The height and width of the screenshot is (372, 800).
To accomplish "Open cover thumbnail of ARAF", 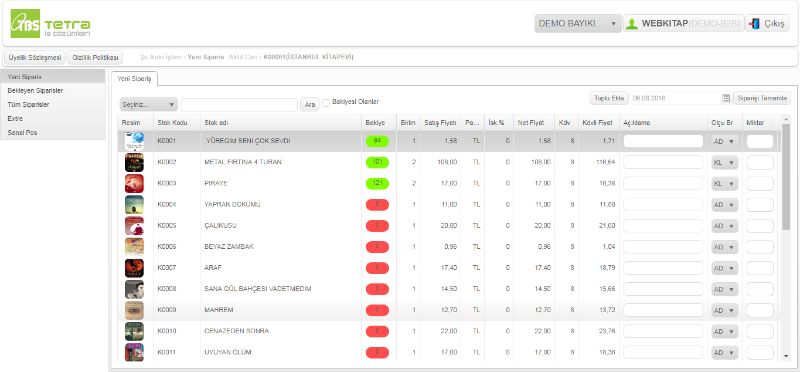I will click(x=134, y=268).
